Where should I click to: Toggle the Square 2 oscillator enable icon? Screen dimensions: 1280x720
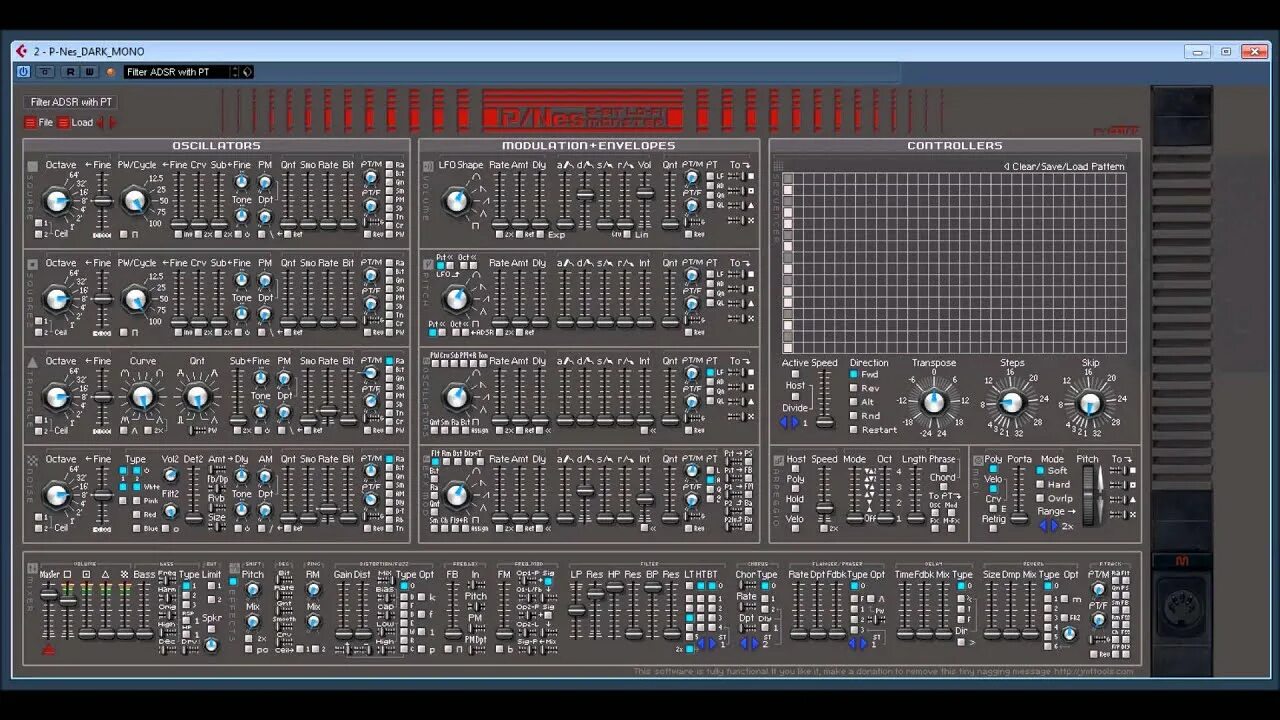(33, 264)
